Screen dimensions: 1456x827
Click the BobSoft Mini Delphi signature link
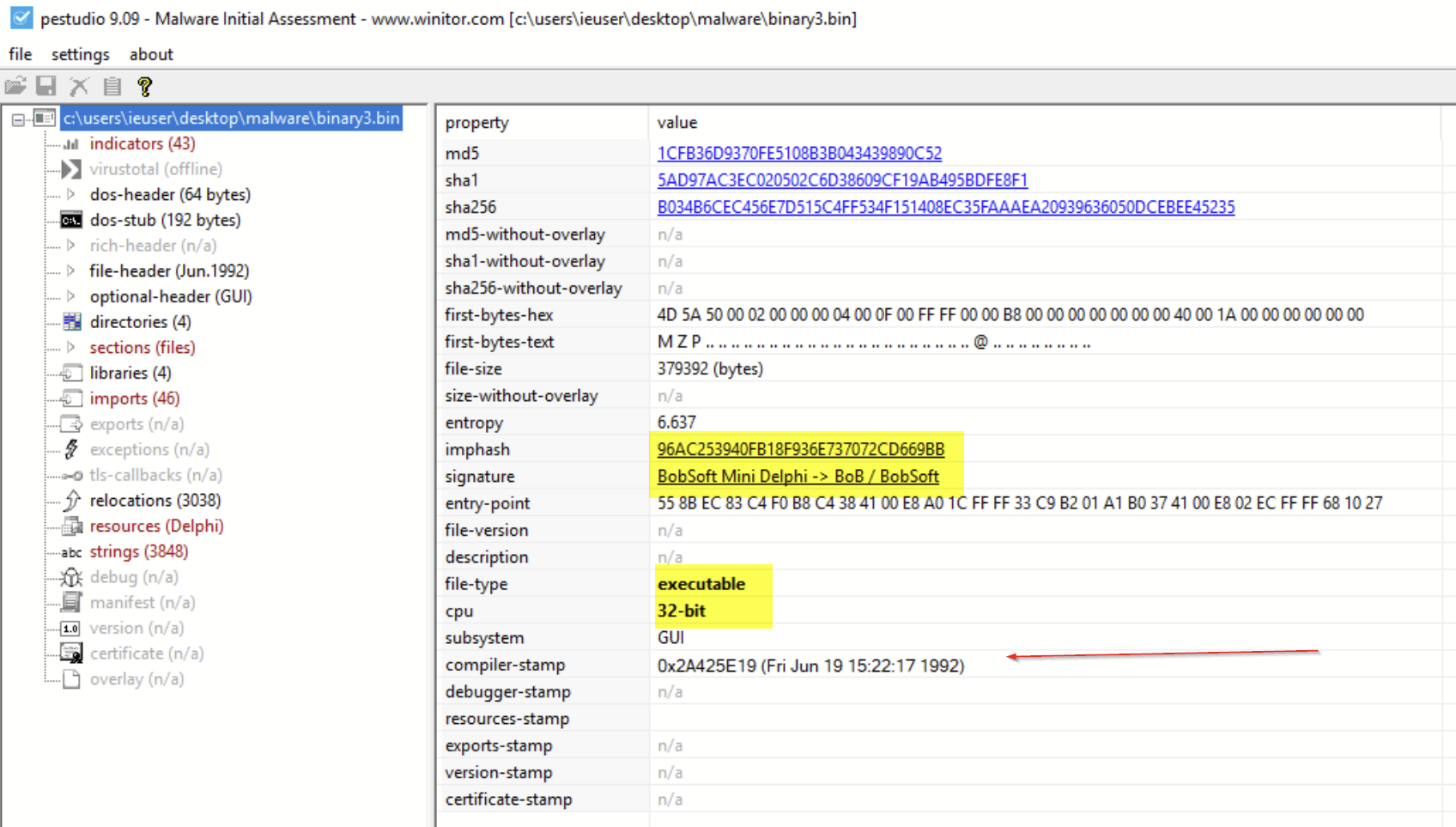[798, 476]
